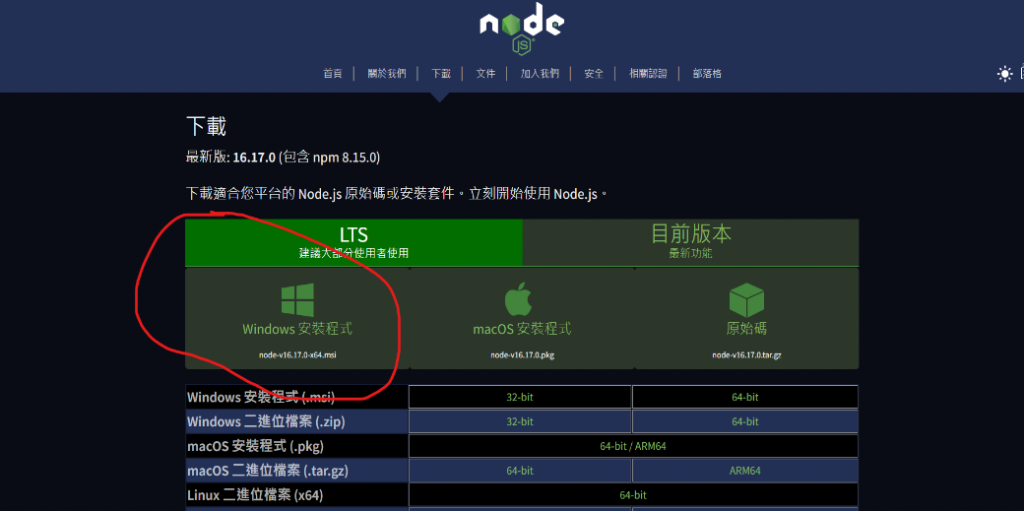Toggle the light/dark theme sun icon
Image resolution: width=1024 pixels, height=511 pixels.
[1004, 74]
